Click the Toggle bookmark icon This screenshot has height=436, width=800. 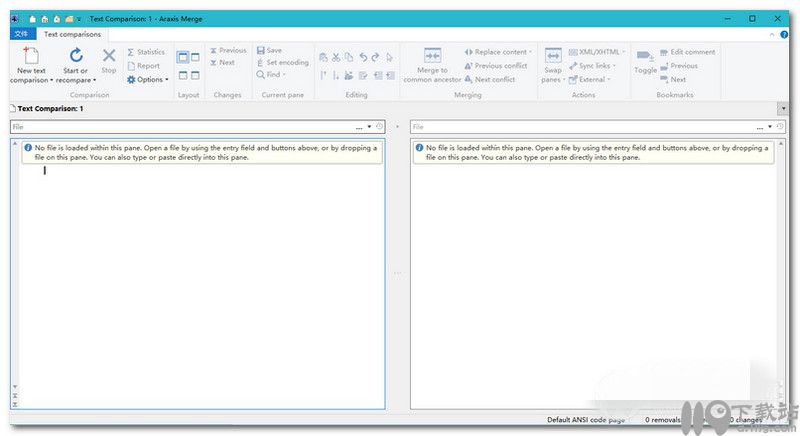click(x=645, y=56)
